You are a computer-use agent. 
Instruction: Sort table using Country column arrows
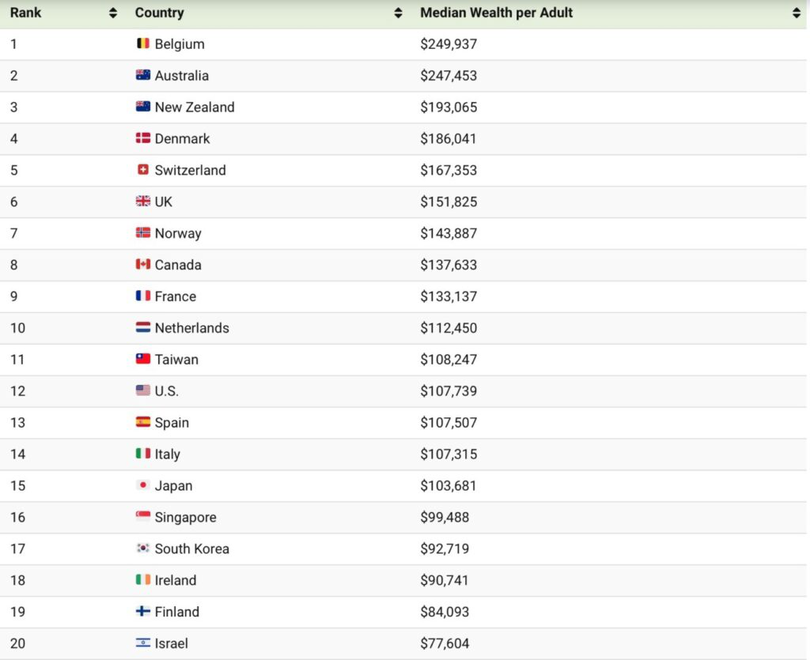[398, 13]
